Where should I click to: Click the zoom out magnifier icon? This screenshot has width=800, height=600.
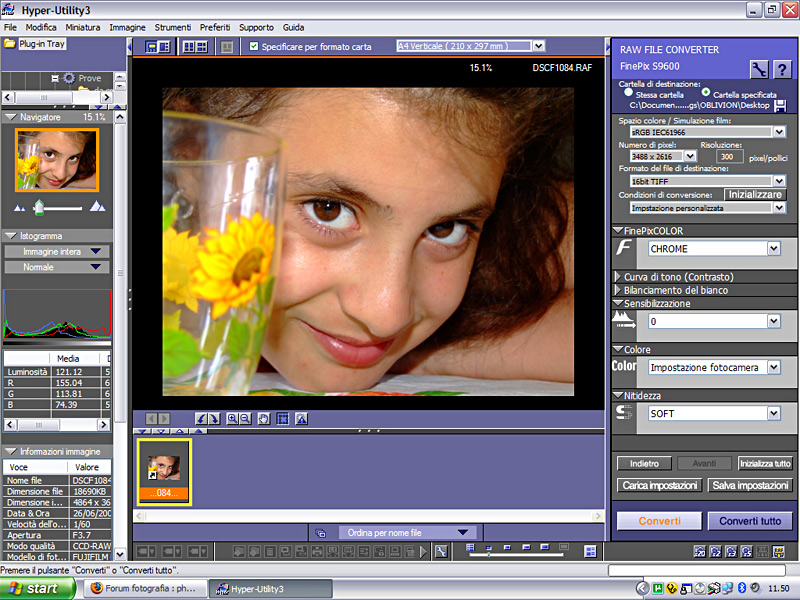(245, 418)
